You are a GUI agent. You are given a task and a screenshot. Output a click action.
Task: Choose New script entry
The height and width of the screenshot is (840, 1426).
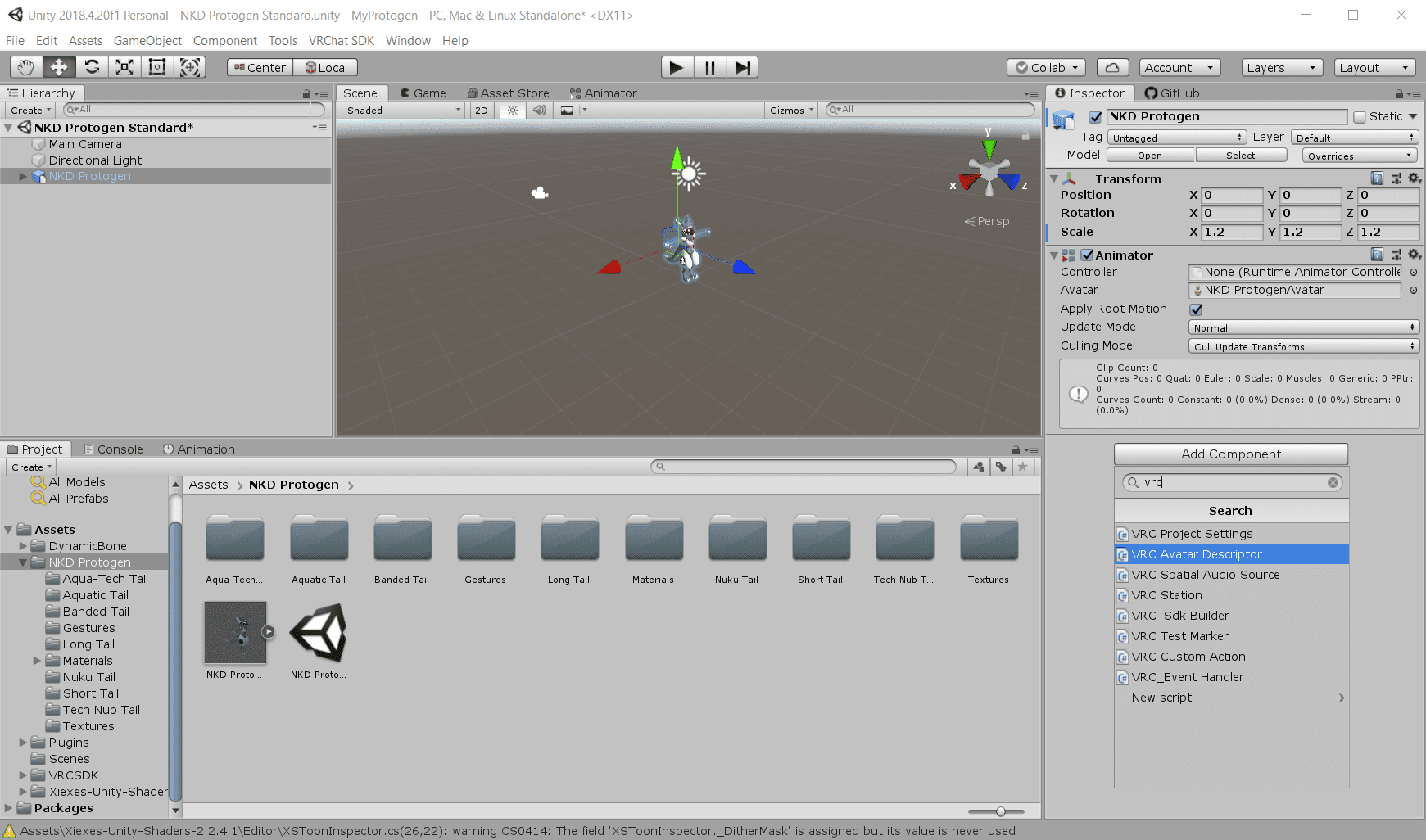point(1231,698)
